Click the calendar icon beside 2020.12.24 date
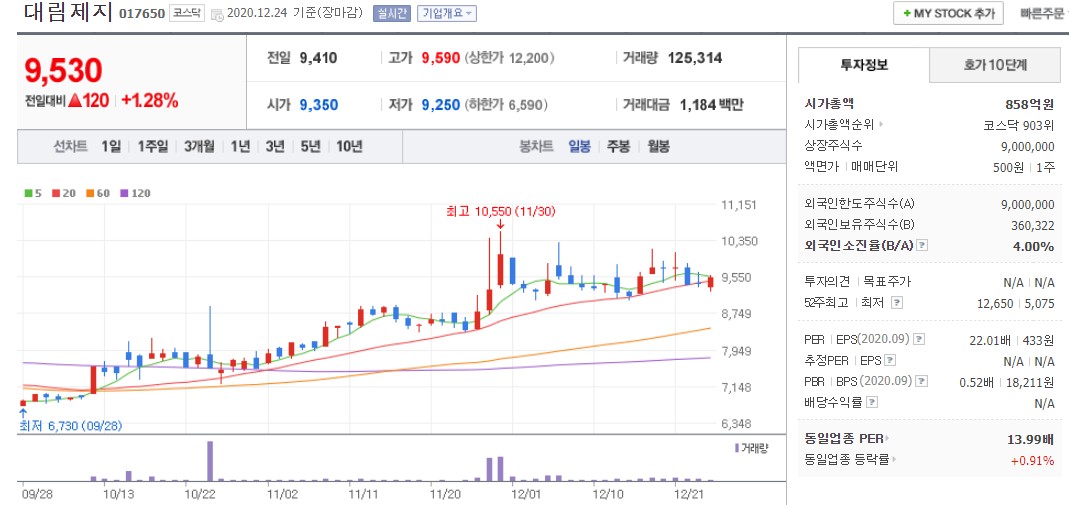The height and width of the screenshot is (505, 1069). 217,14
